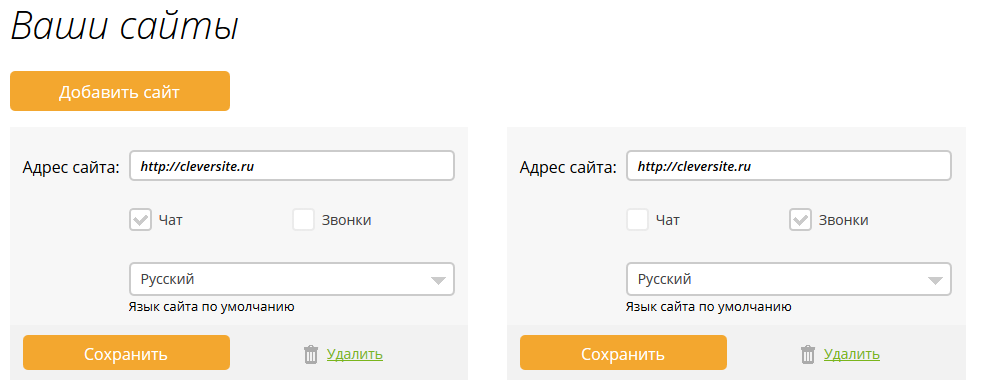Click the dropdown arrow of the first Русский selector
The height and width of the screenshot is (390, 981).
(438, 280)
